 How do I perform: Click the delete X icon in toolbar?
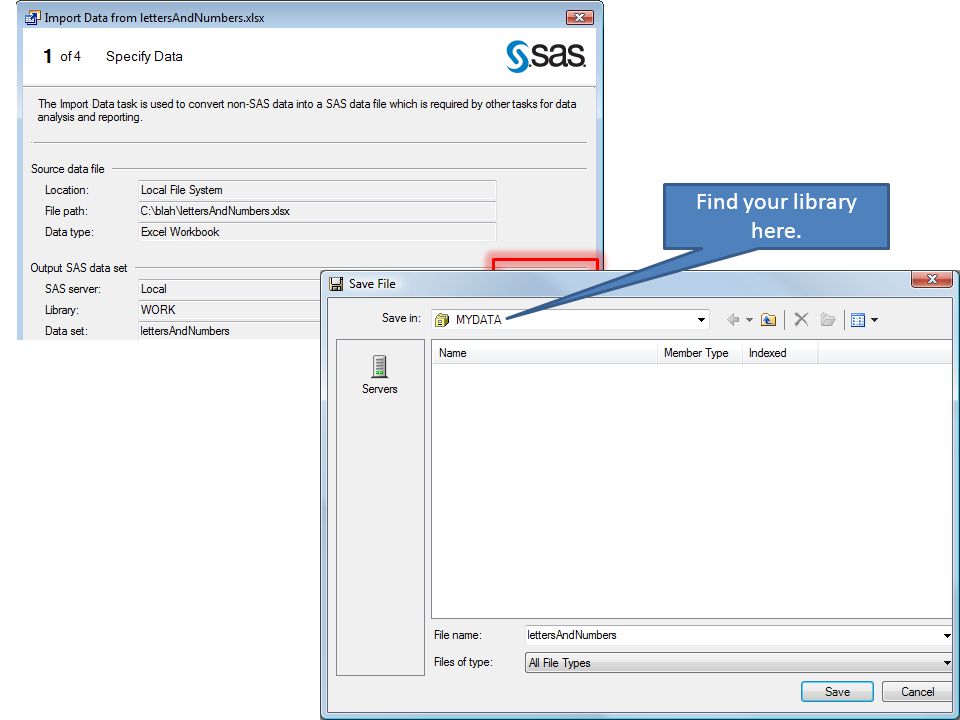click(801, 319)
